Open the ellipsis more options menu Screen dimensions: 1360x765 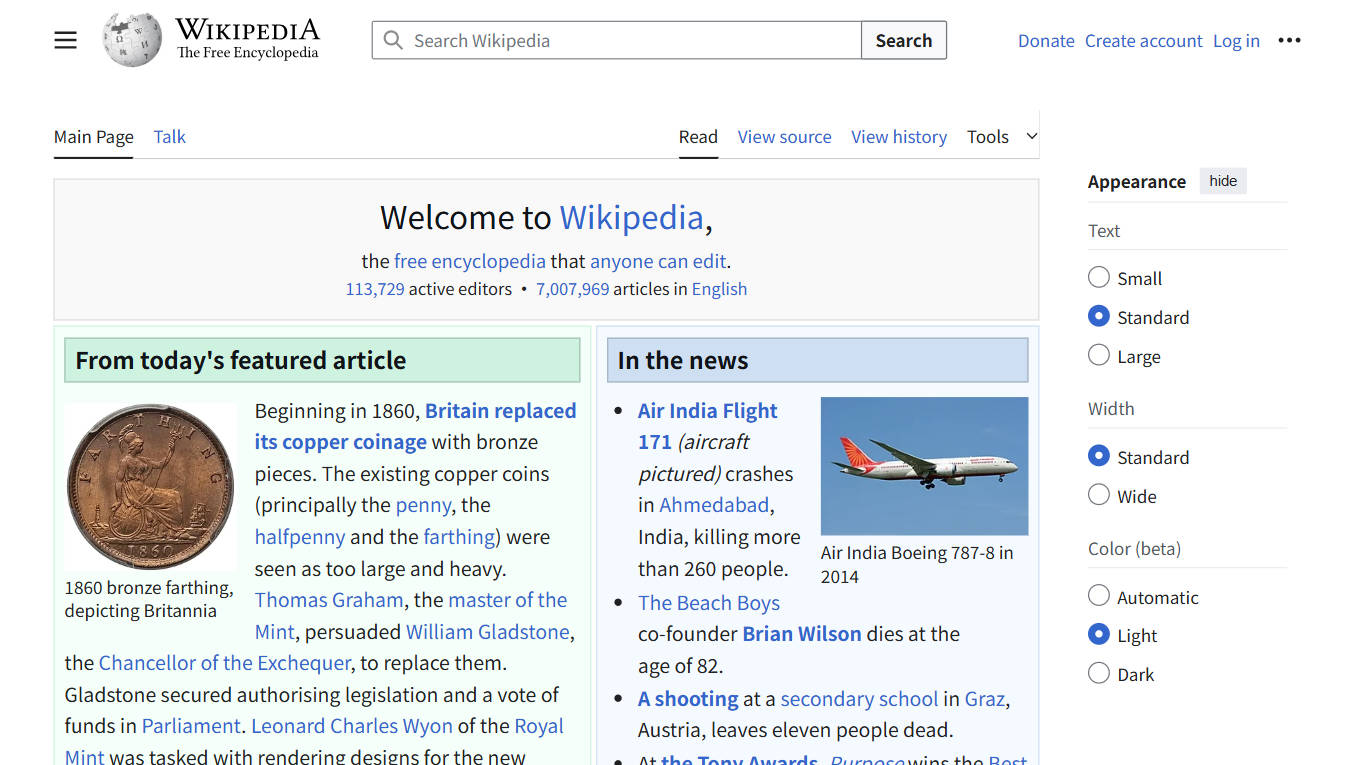pyautogui.click(x=1289, y=40)
